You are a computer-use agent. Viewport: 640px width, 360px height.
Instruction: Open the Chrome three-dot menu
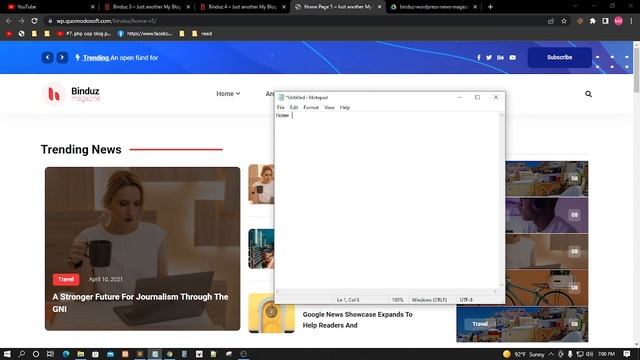pyautogui.click(x=631, y=21)
